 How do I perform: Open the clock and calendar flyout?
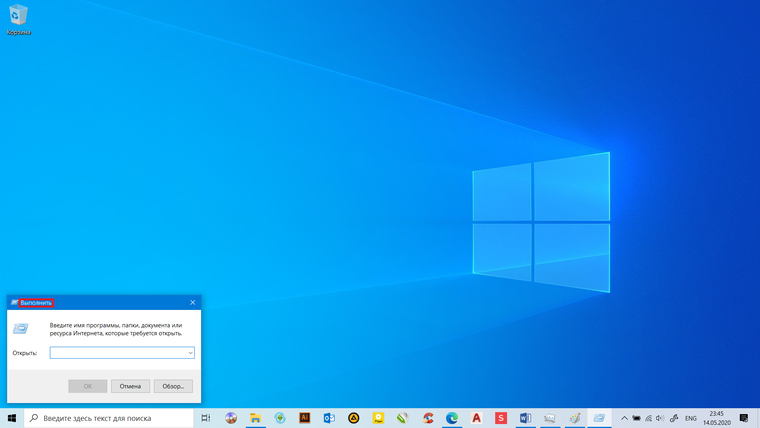click(x=717, y=418)
